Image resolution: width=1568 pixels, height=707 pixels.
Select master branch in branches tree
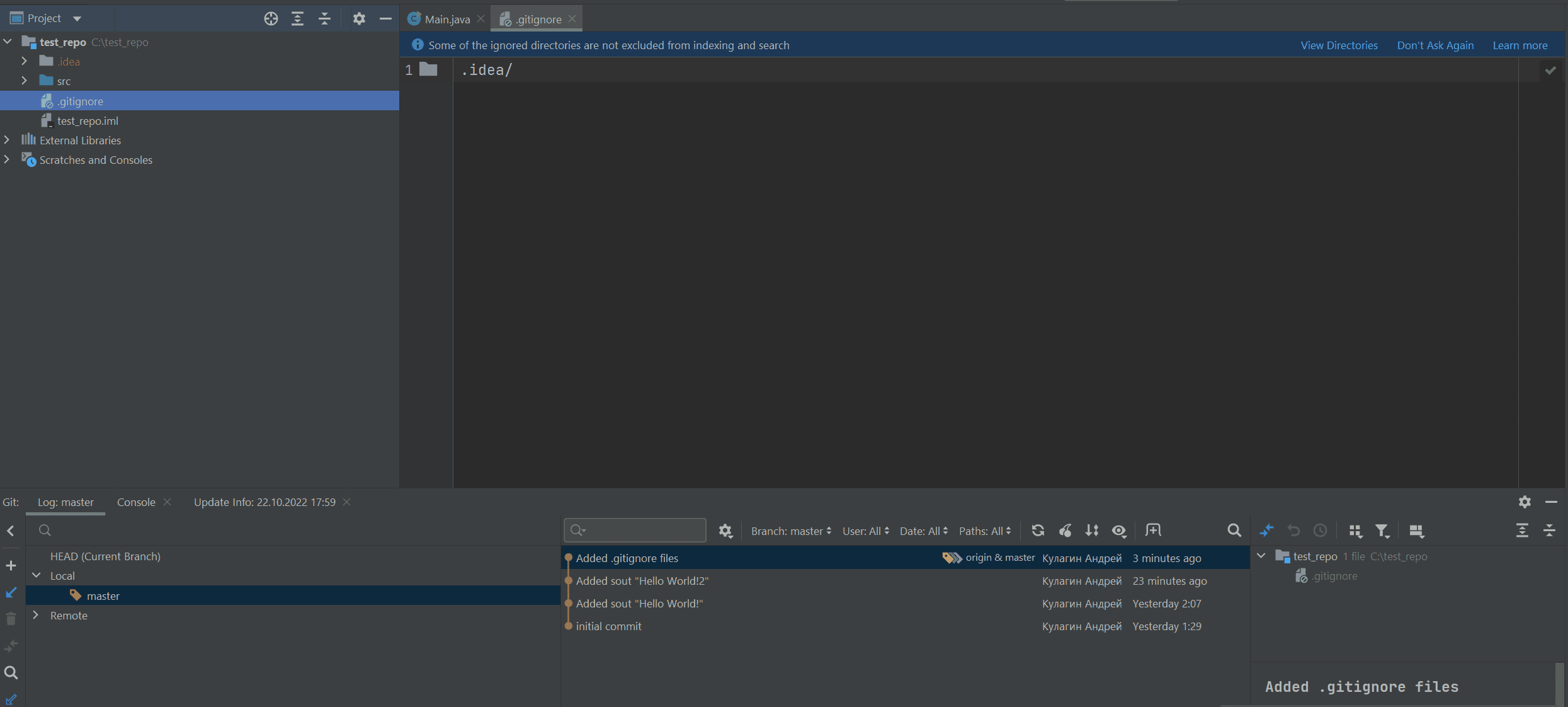point(293,595)
